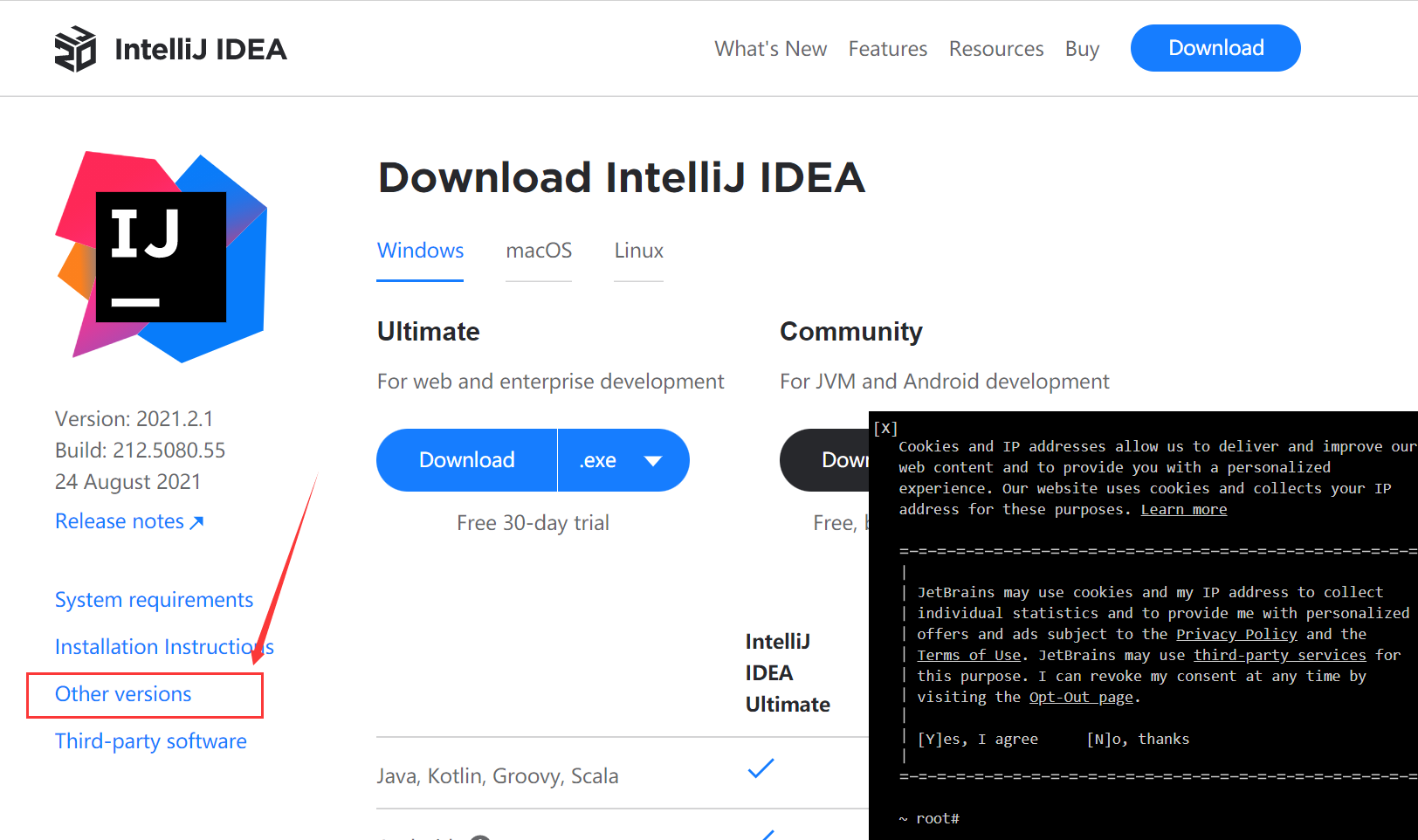Close the cookie notice with [X]
Screen dimensions: 1418x840
(x=885, y=428)
